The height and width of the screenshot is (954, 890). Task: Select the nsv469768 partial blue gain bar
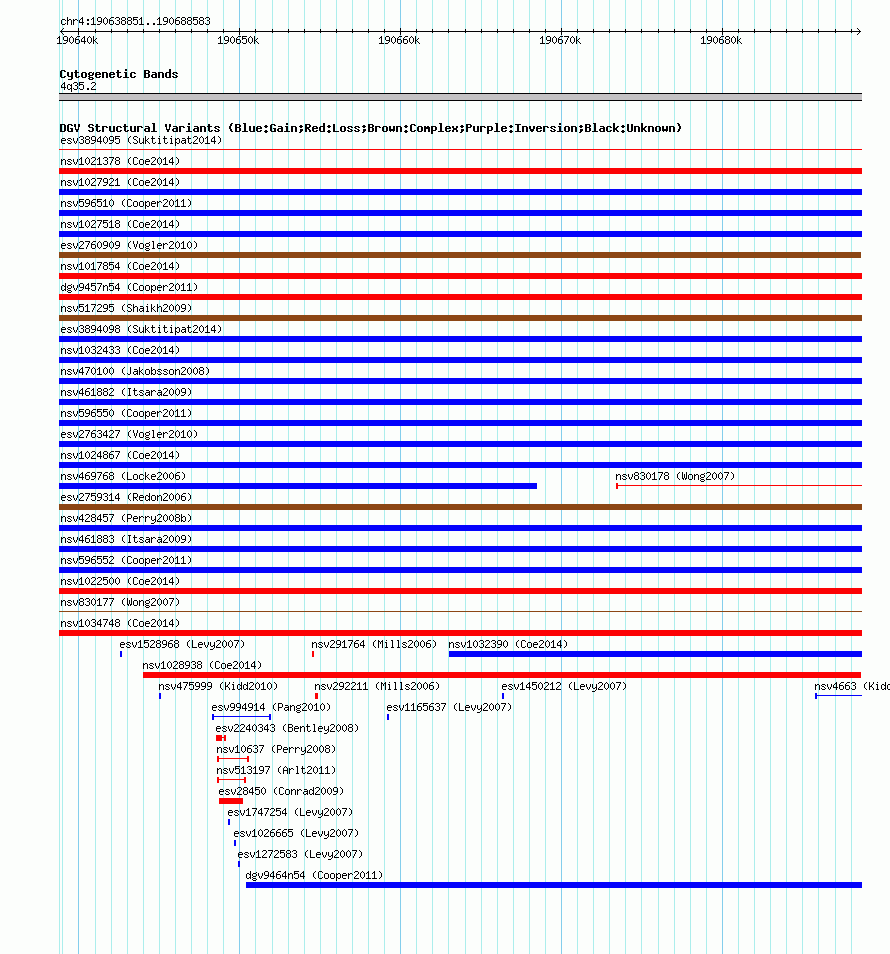point(298,486)
